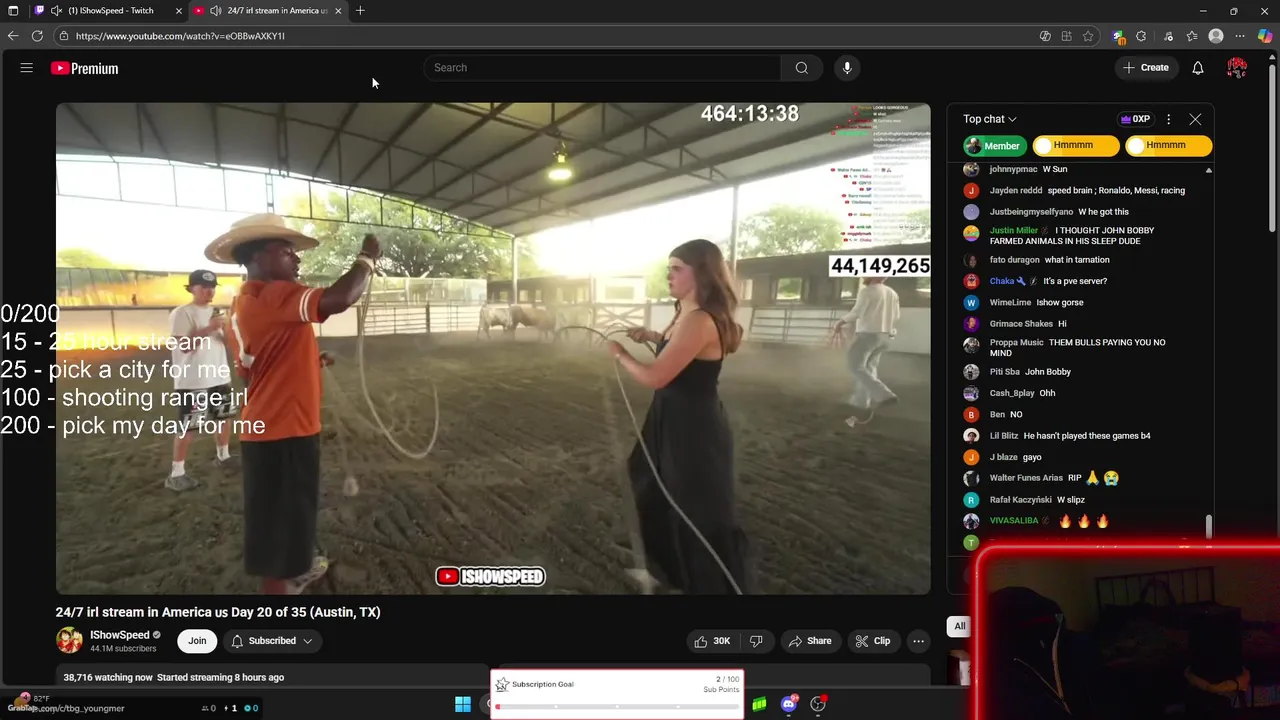Unmute Twitch tab speaker icon
Screen dimensions: 1280x720
tap(57, 10)
